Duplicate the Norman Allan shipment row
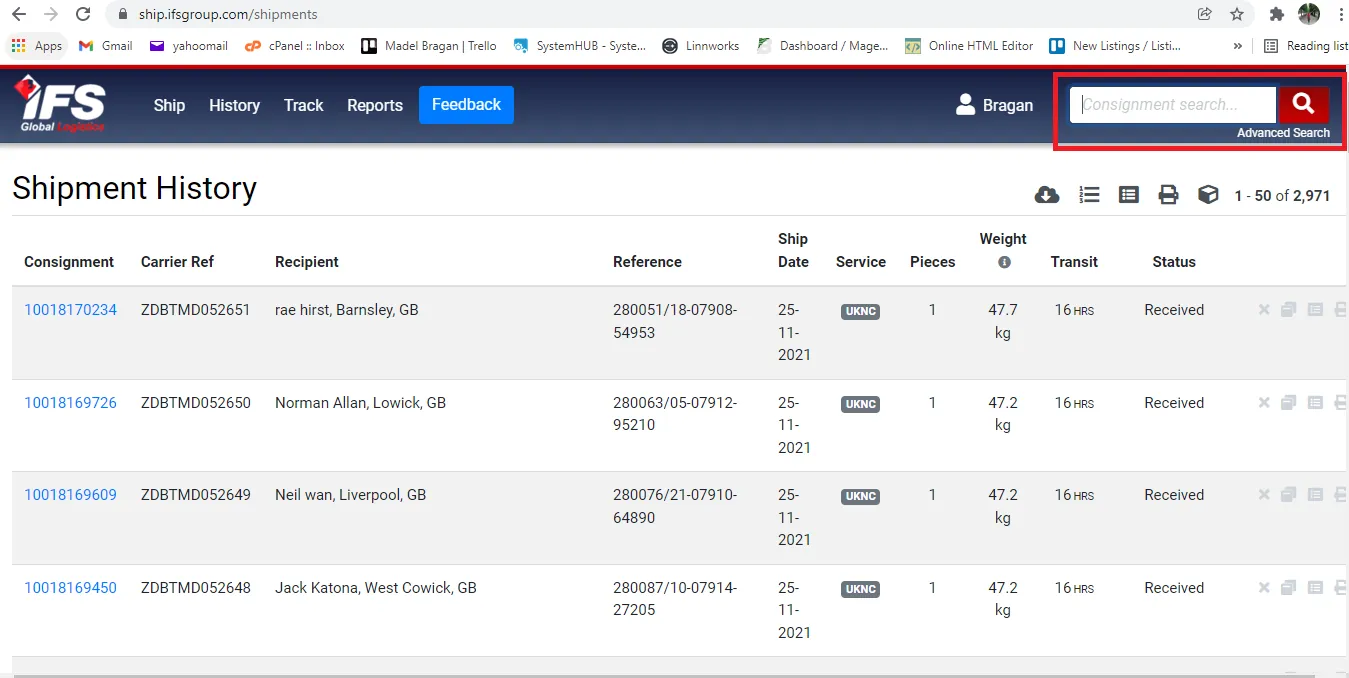 click(x=1288, y=403)
